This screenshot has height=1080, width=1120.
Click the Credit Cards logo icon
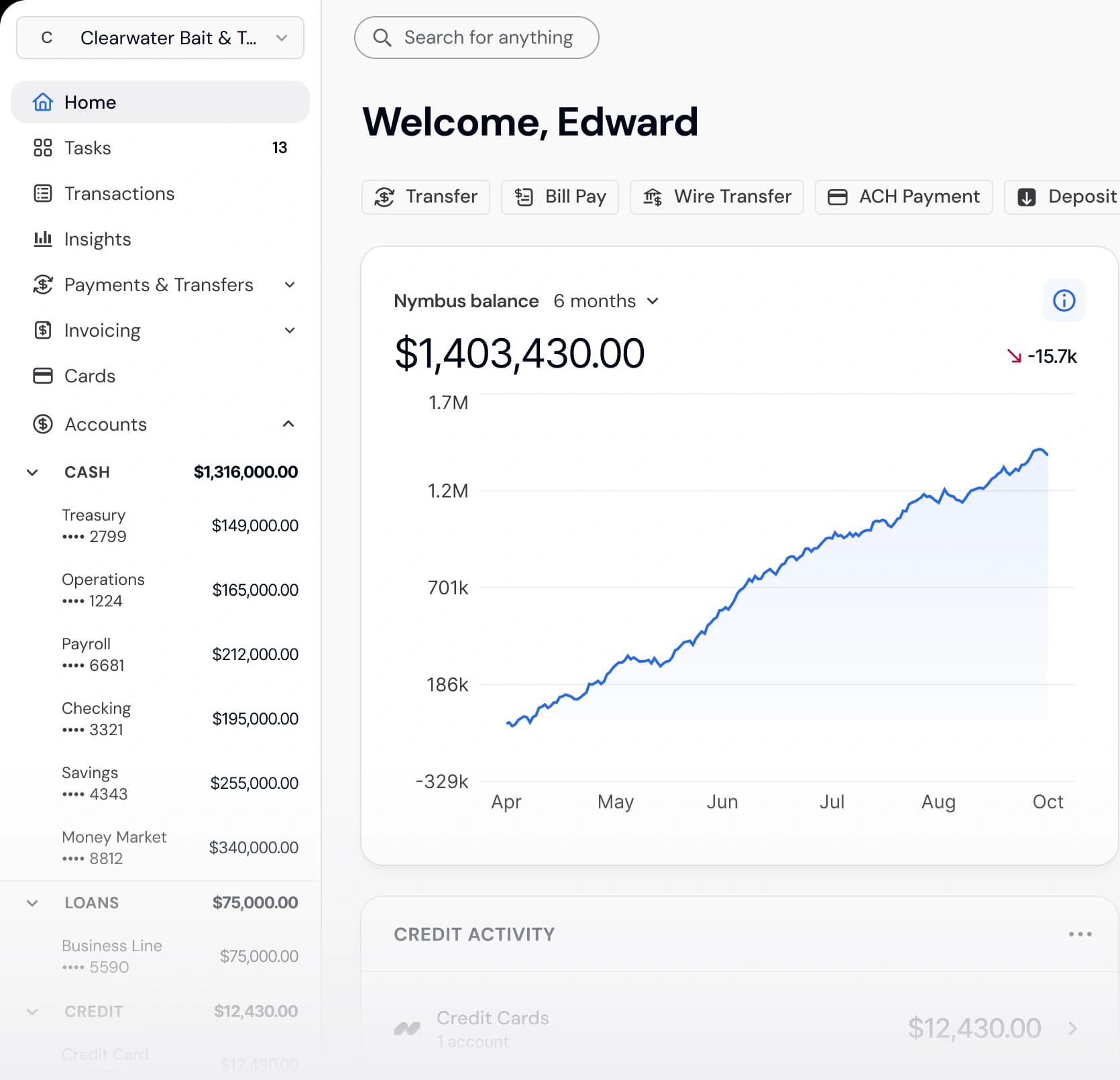point(407,1028)
